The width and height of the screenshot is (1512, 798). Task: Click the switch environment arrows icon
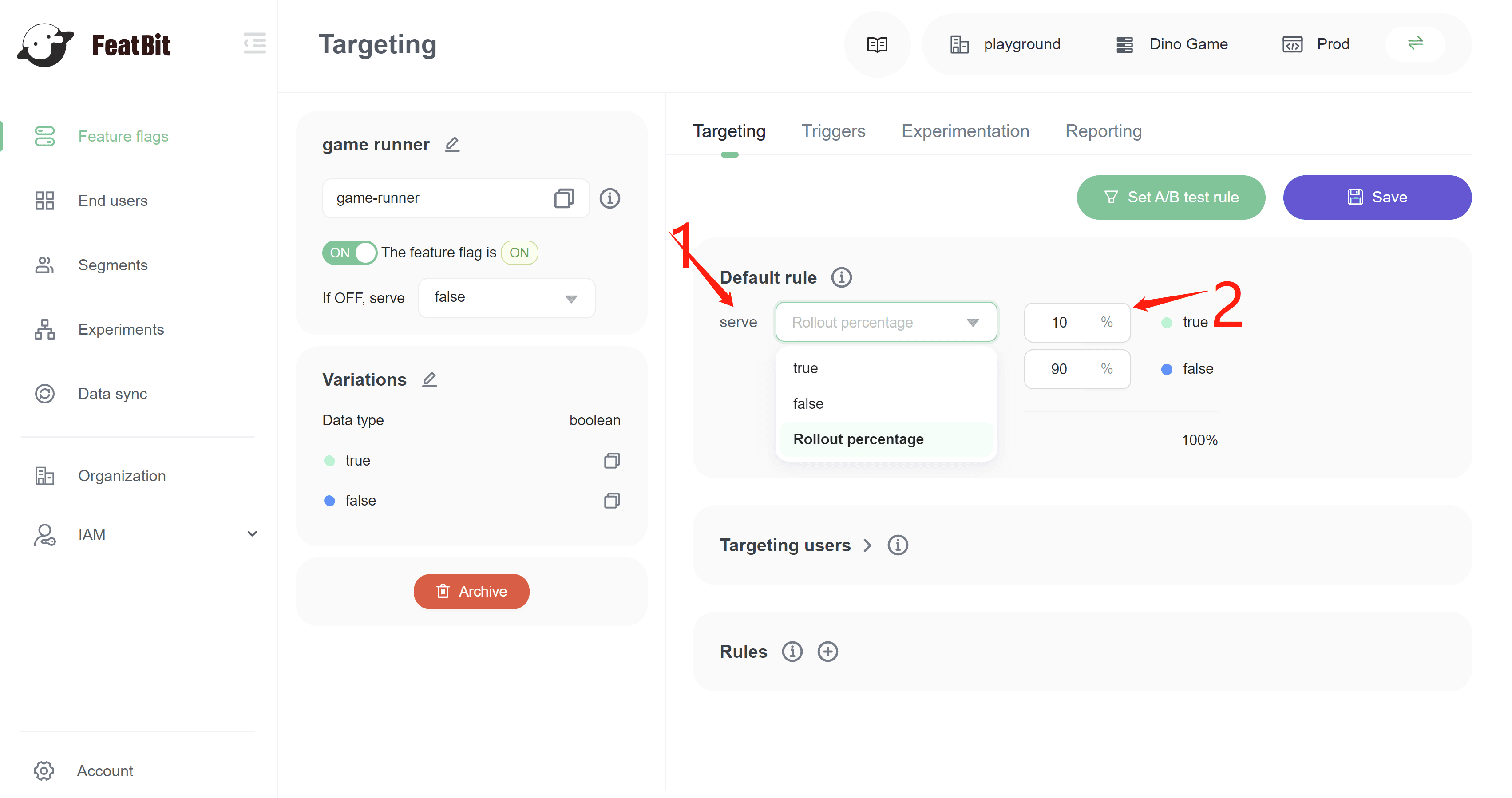[x=1415, y=43]
